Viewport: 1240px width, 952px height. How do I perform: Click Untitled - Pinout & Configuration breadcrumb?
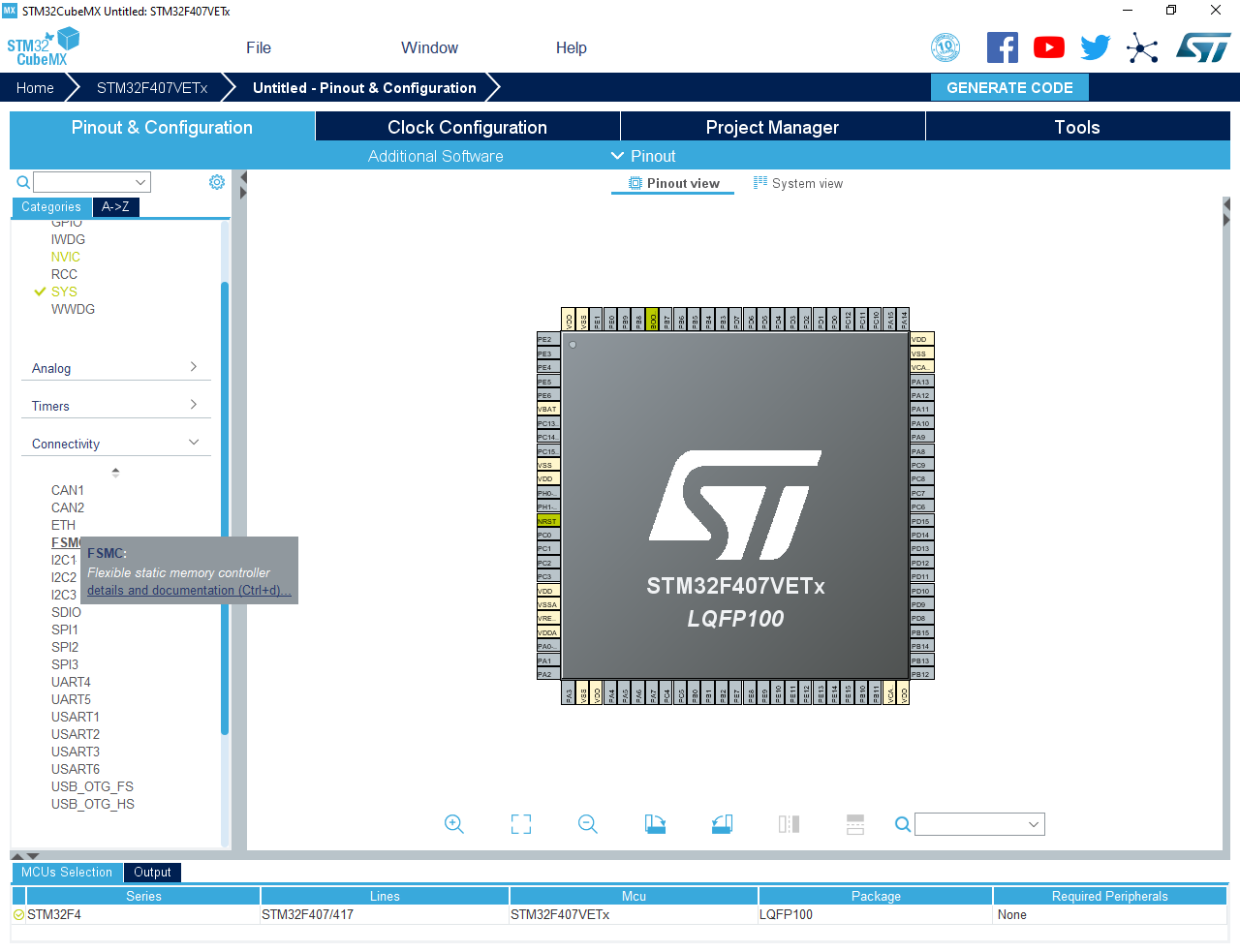pyautogui.click(x=364, y=87)
